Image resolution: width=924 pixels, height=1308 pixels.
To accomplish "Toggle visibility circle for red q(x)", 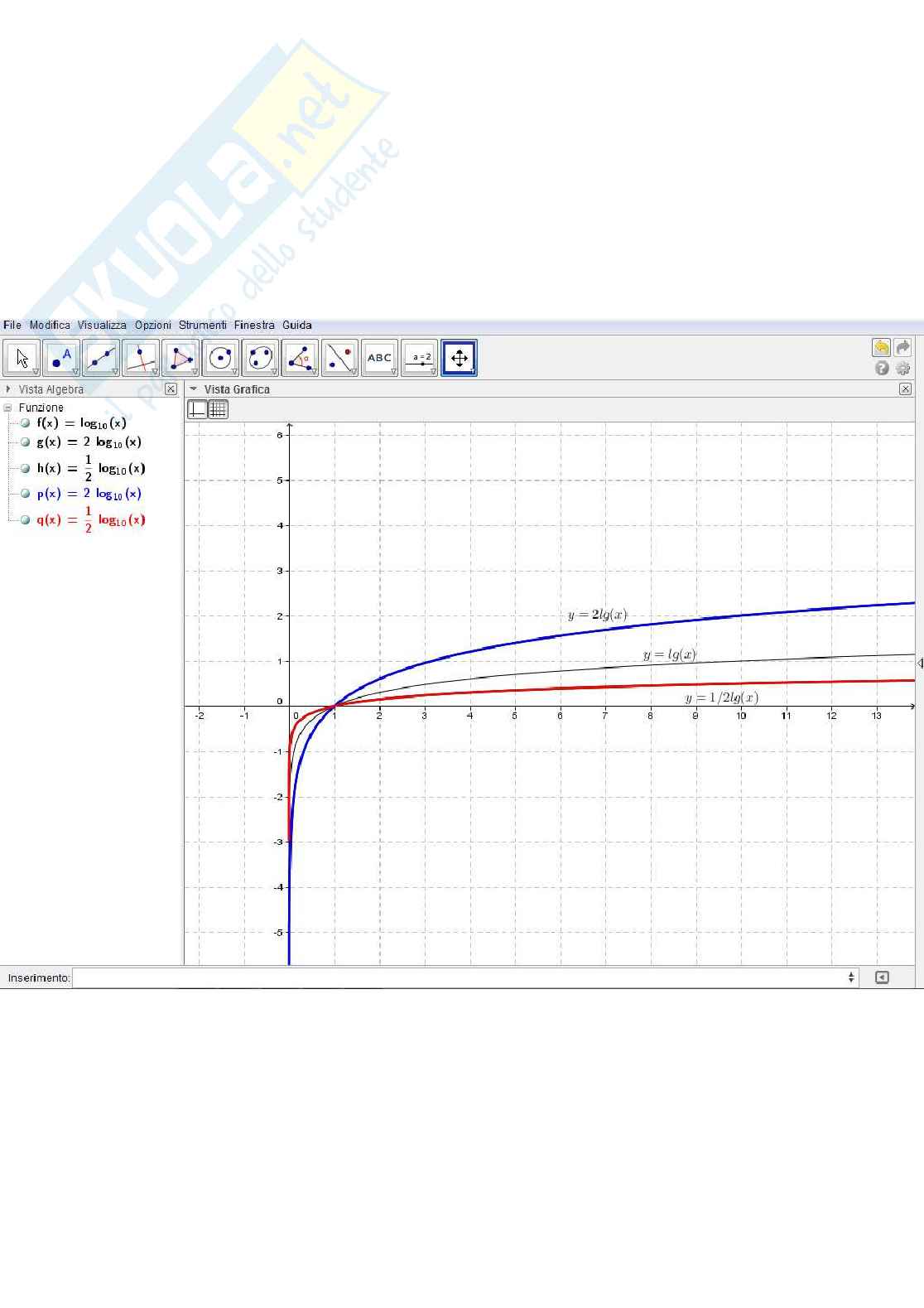I will point(25,520).
